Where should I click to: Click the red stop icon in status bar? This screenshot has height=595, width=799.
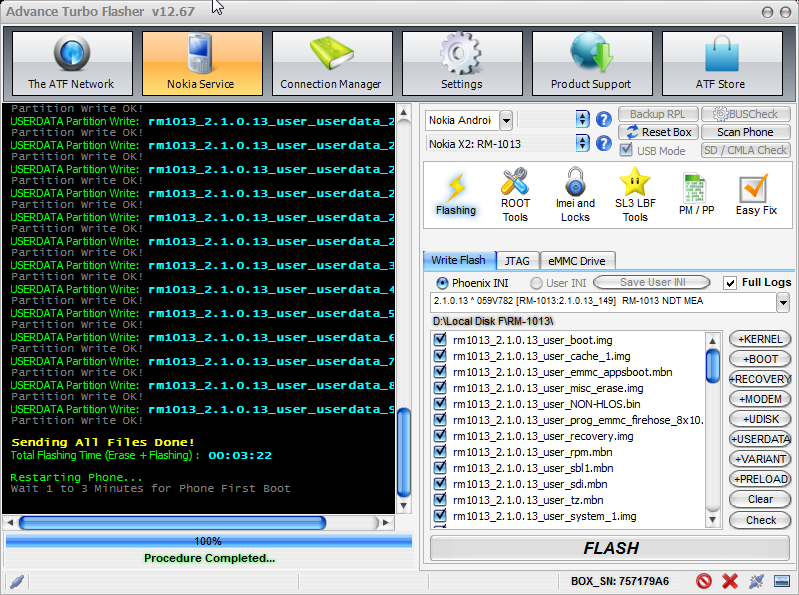[x=704, y=581]
